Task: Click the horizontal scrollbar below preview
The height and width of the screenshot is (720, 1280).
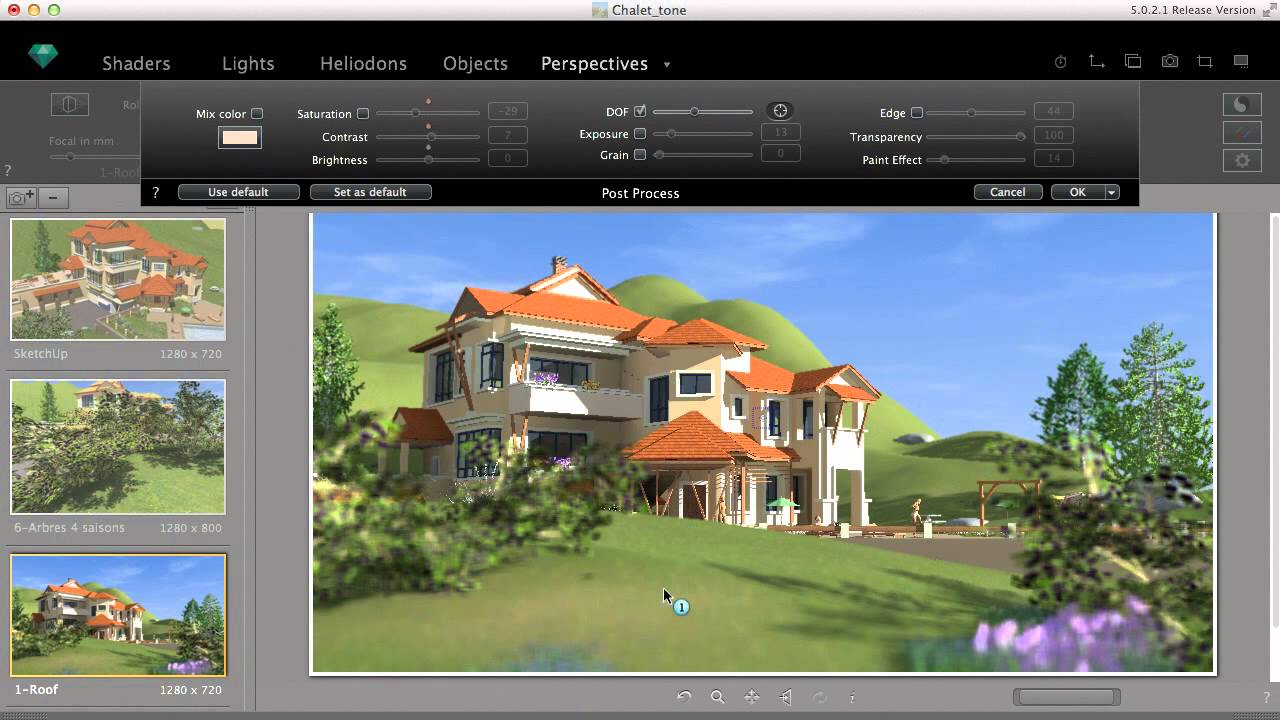Action: [1067, 697]
